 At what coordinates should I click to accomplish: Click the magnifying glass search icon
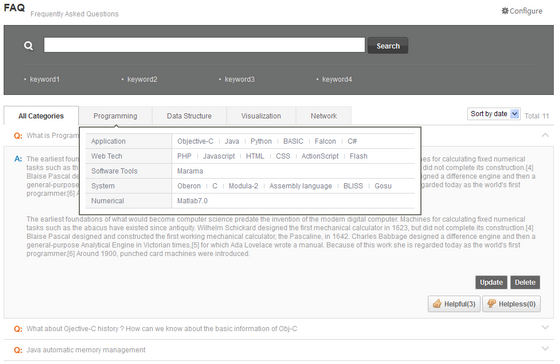(29, 46)
